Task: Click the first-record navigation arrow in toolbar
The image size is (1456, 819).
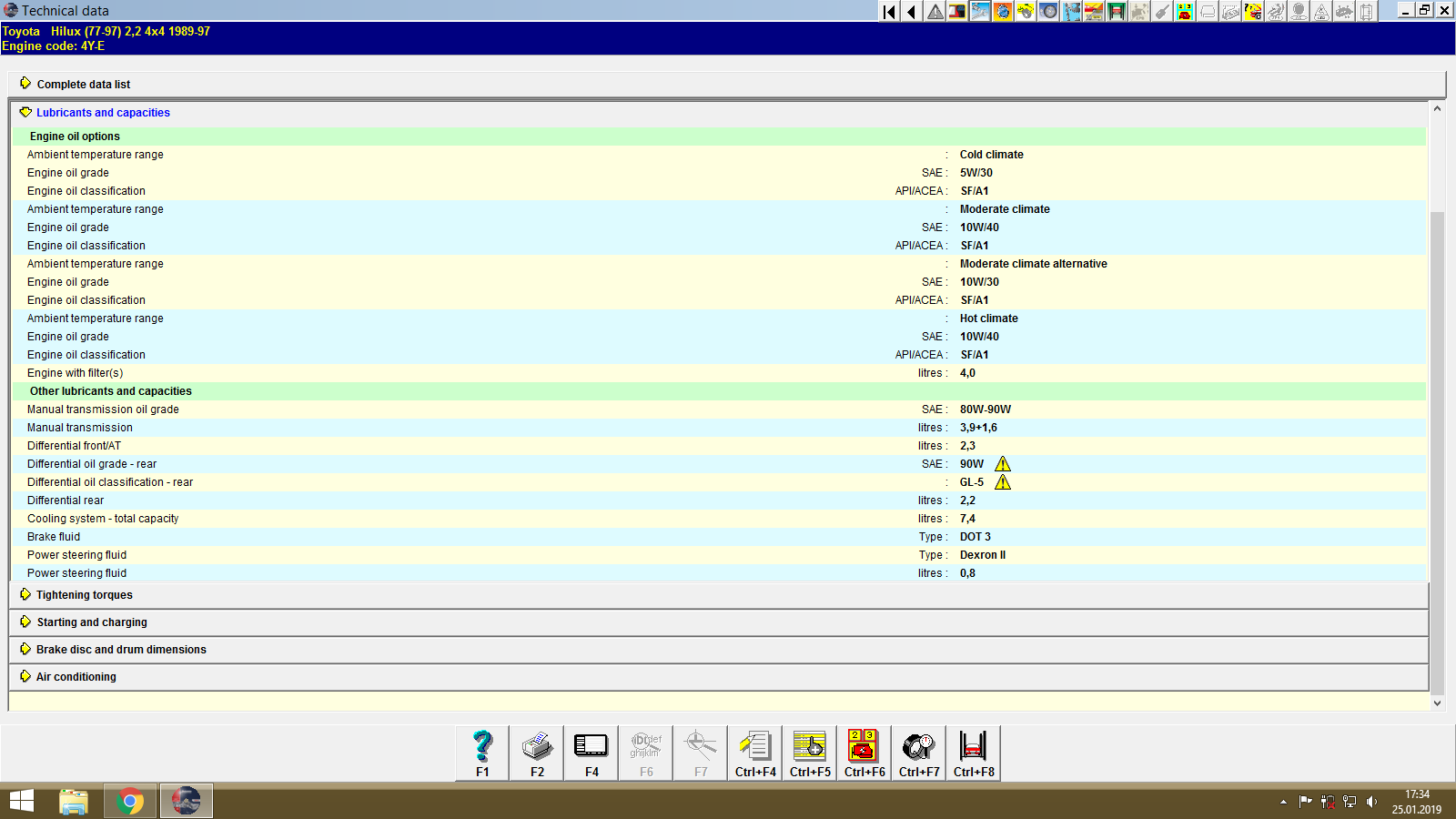Action: tap(887, 12)
